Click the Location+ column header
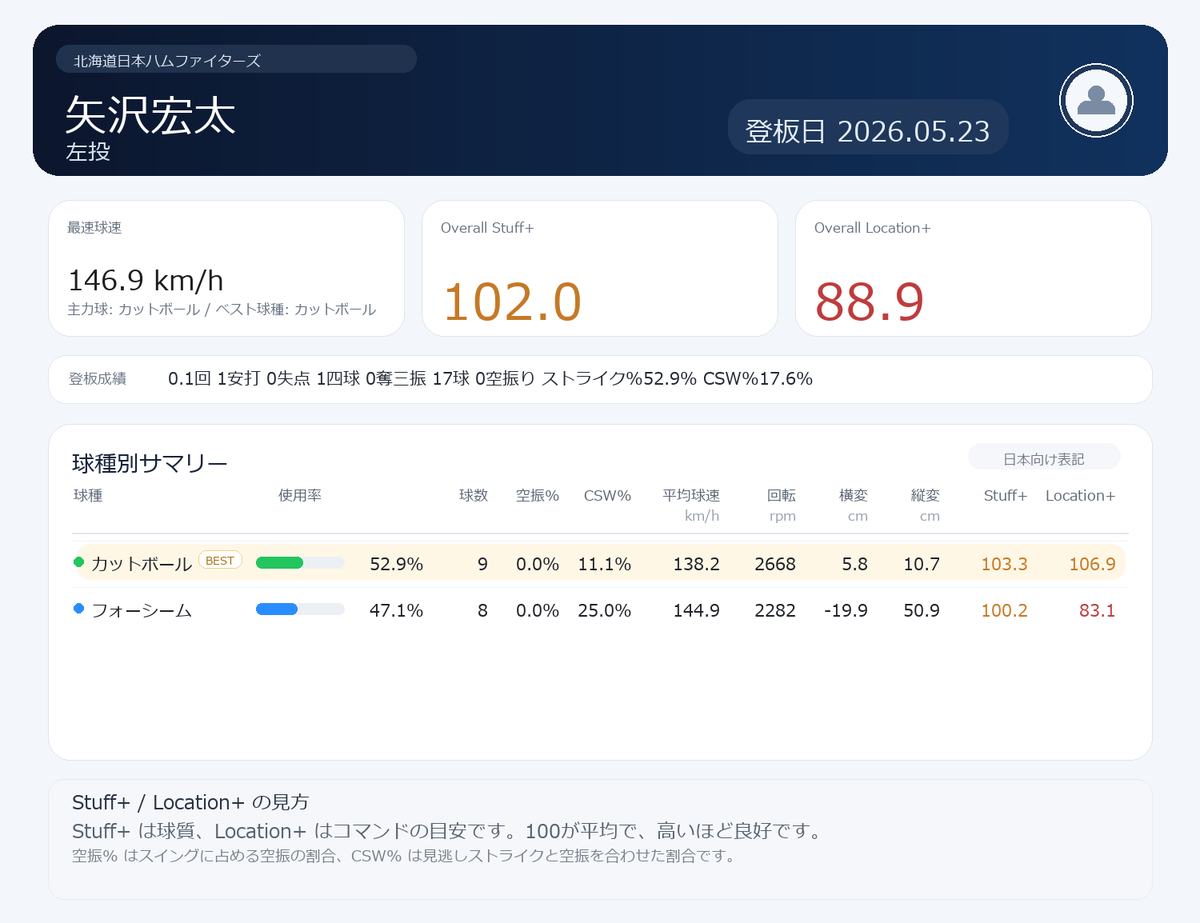This screenshot has width=1200, height=923. [x=1080, y=496]
